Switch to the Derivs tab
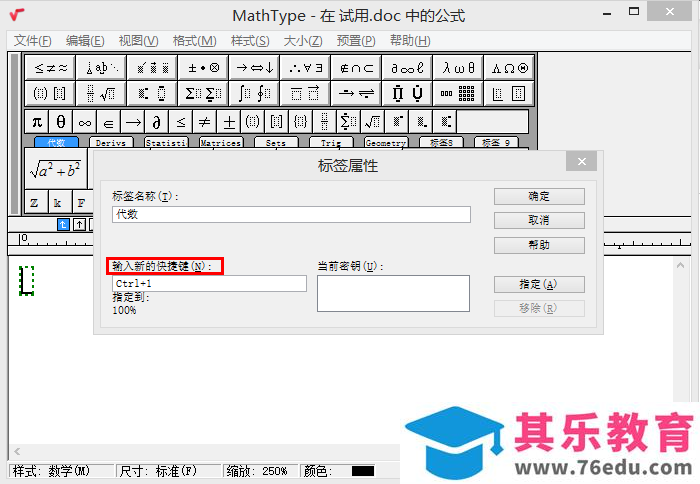The width and height of the screenshot is (700, 484). click(111, 142)
